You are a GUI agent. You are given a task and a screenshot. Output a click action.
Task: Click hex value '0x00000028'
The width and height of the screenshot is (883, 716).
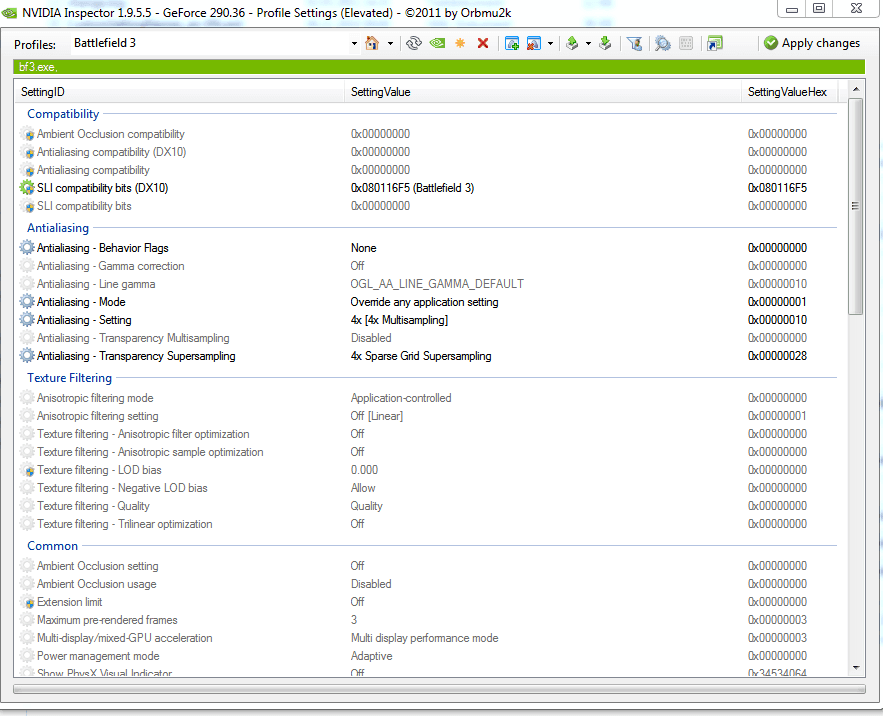pos(777,356)
